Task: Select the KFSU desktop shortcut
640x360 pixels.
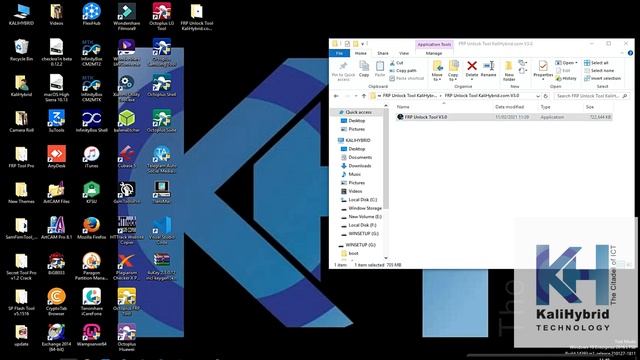Action: tap(91, 193)
